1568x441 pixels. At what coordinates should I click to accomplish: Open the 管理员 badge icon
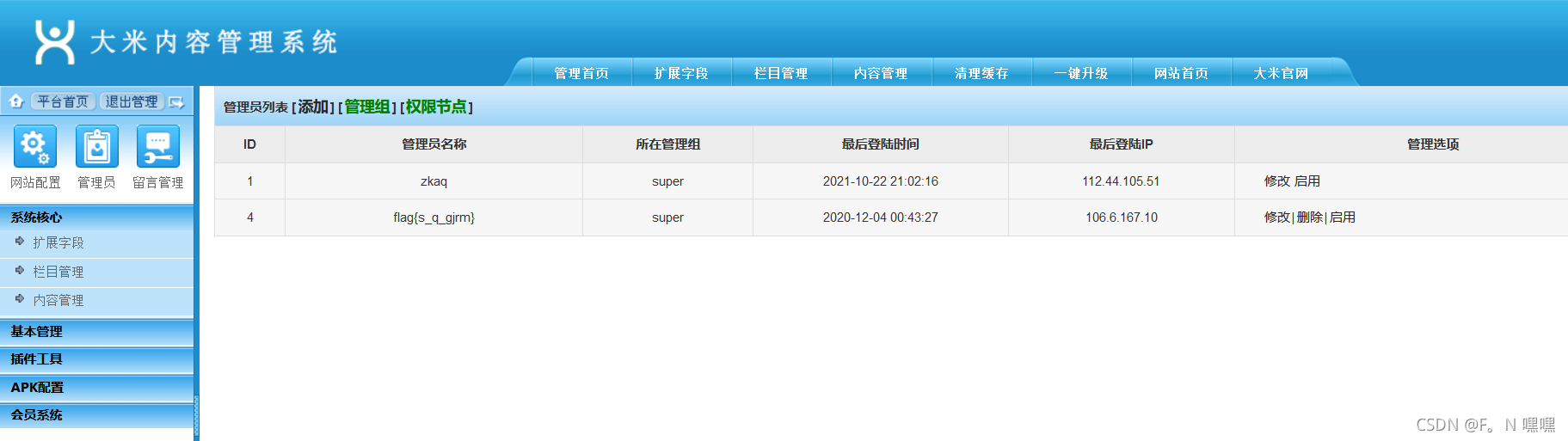click(96, 146)
